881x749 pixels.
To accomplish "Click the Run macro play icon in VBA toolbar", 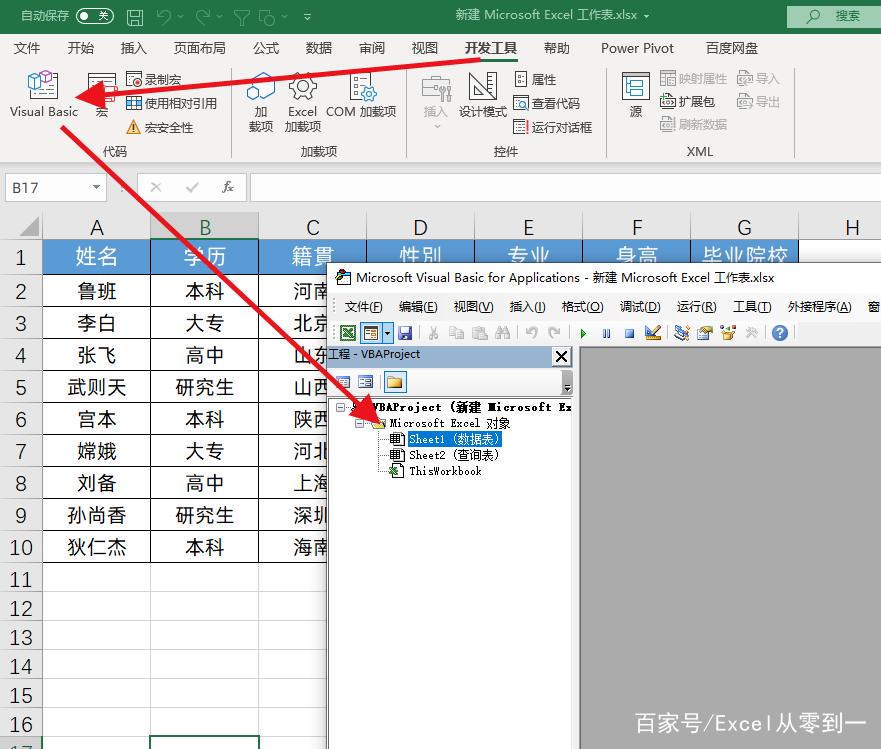I will tap(582, 333).
